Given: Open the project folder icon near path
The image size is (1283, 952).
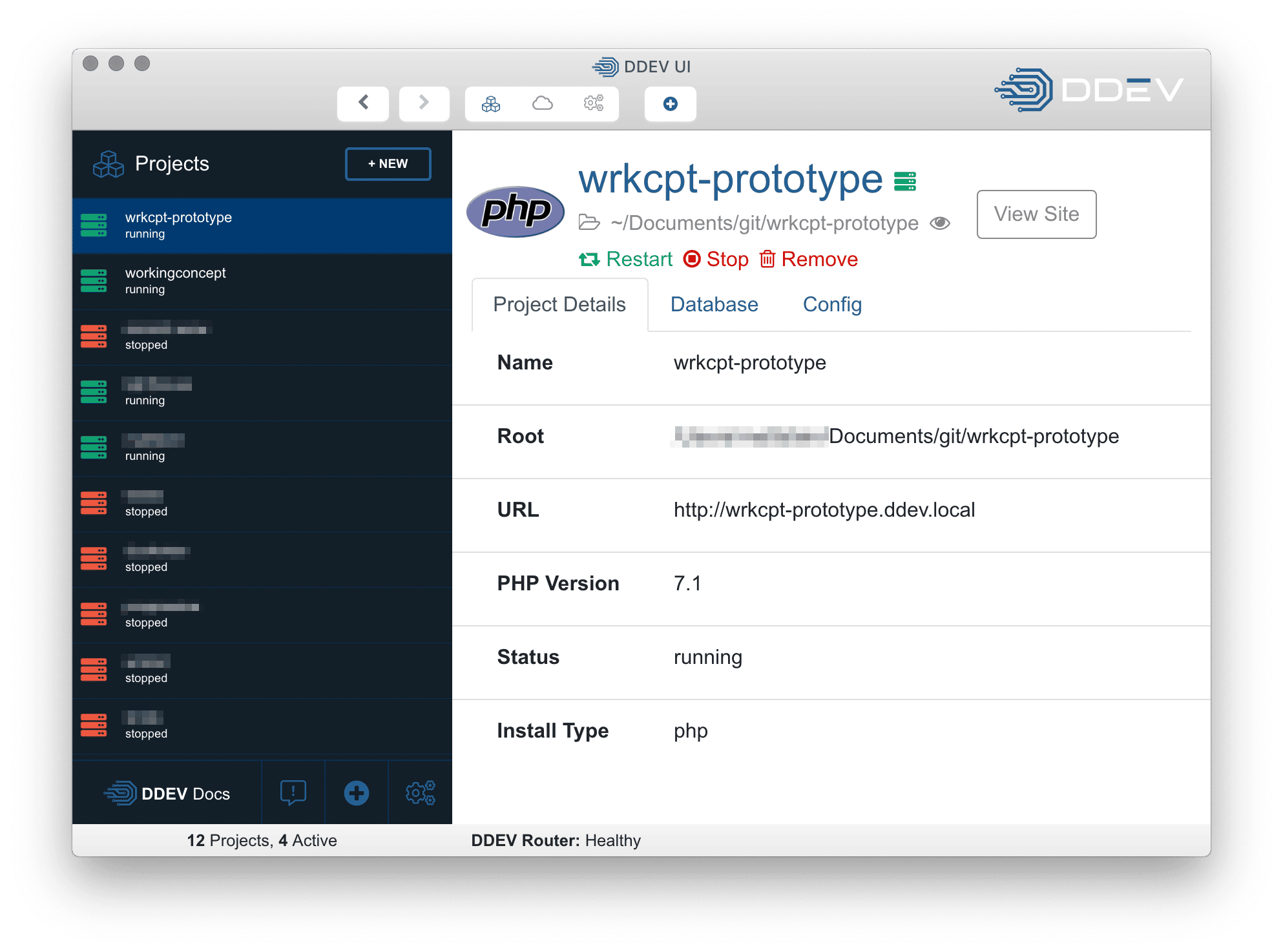Looking at the screenshot, I should (589, 223).
